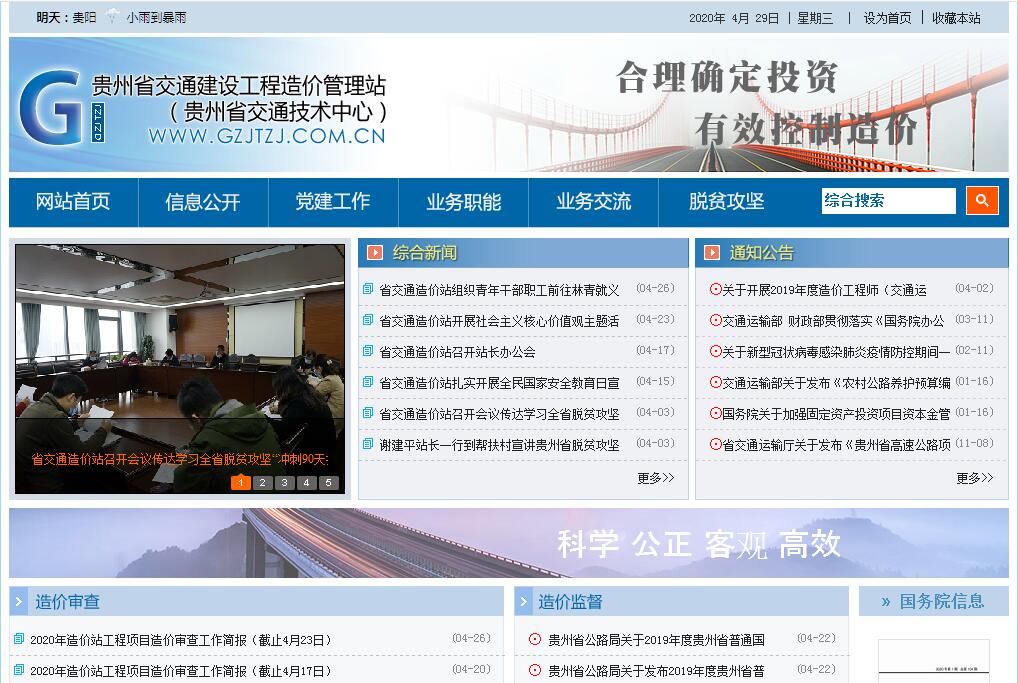Click the 综合搜索 search input field
1018x683 pixels.
tap(889, 201)
